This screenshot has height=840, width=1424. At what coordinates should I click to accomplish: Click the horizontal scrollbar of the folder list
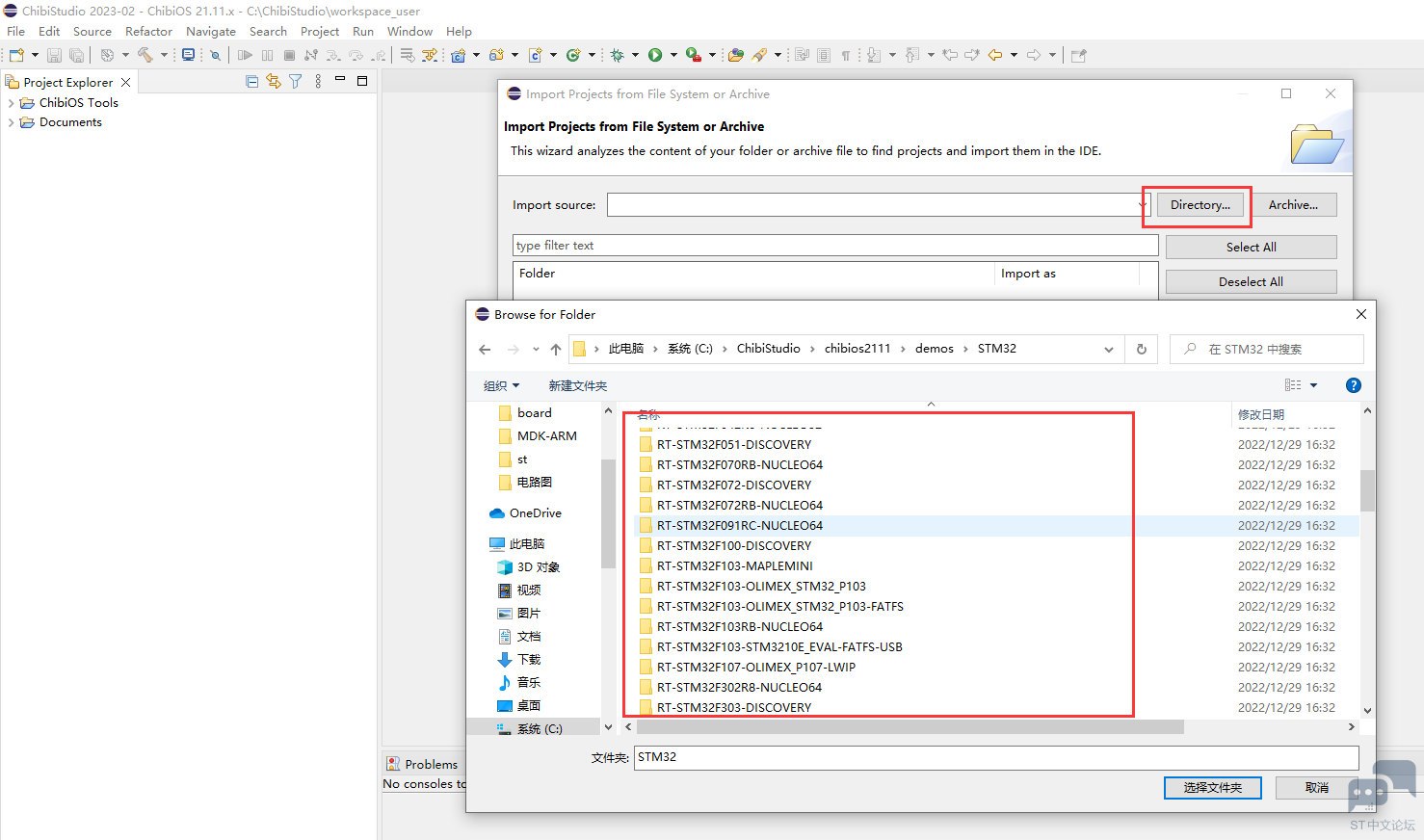tap(910, 727)
